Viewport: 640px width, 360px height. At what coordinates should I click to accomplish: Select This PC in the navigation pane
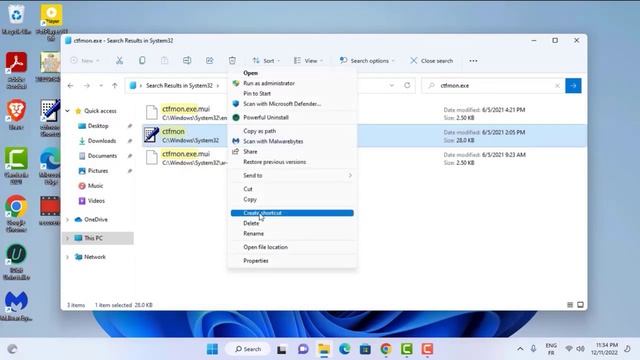click(98, 238)
